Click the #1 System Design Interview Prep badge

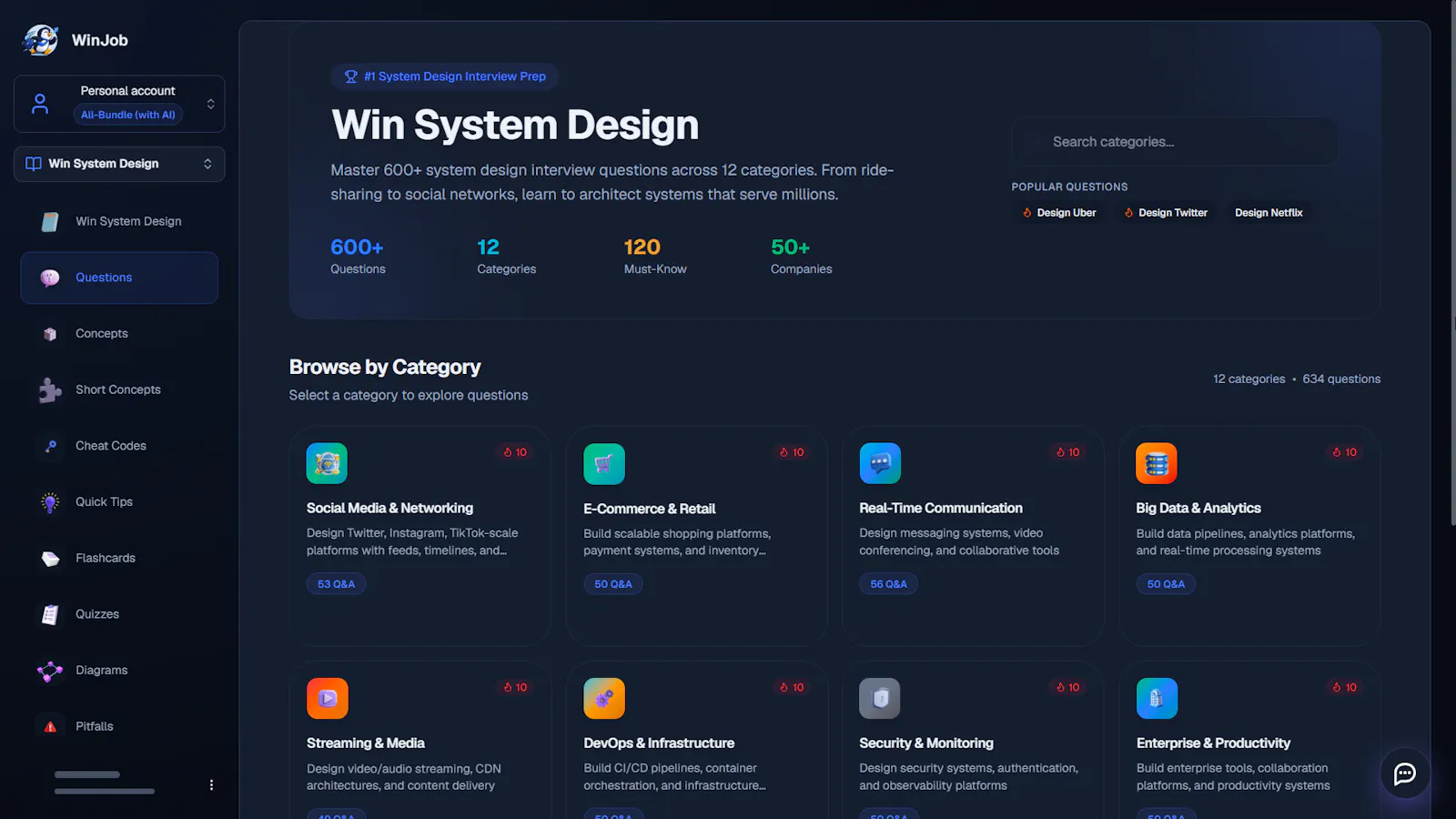pos(445,76)
